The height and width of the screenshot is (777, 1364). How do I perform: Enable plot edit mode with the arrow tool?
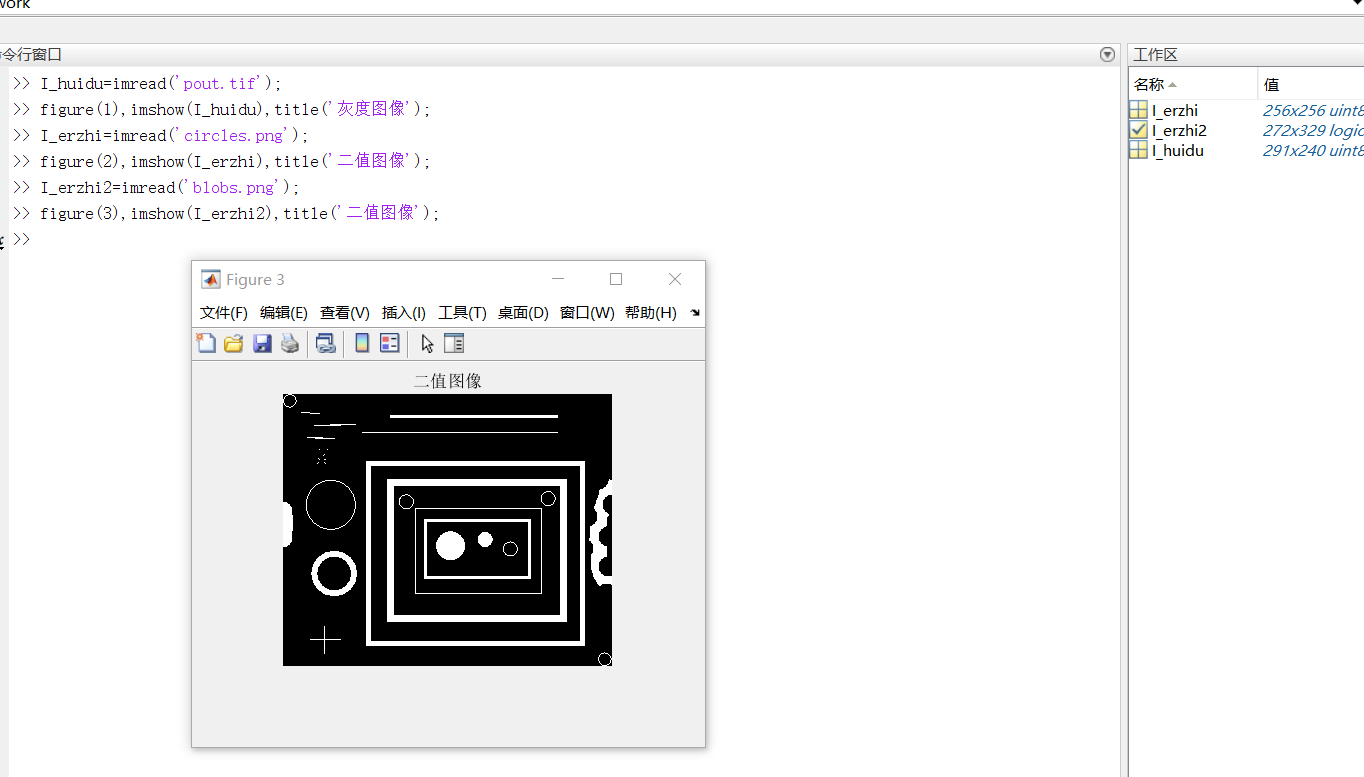tap(425, 343)
